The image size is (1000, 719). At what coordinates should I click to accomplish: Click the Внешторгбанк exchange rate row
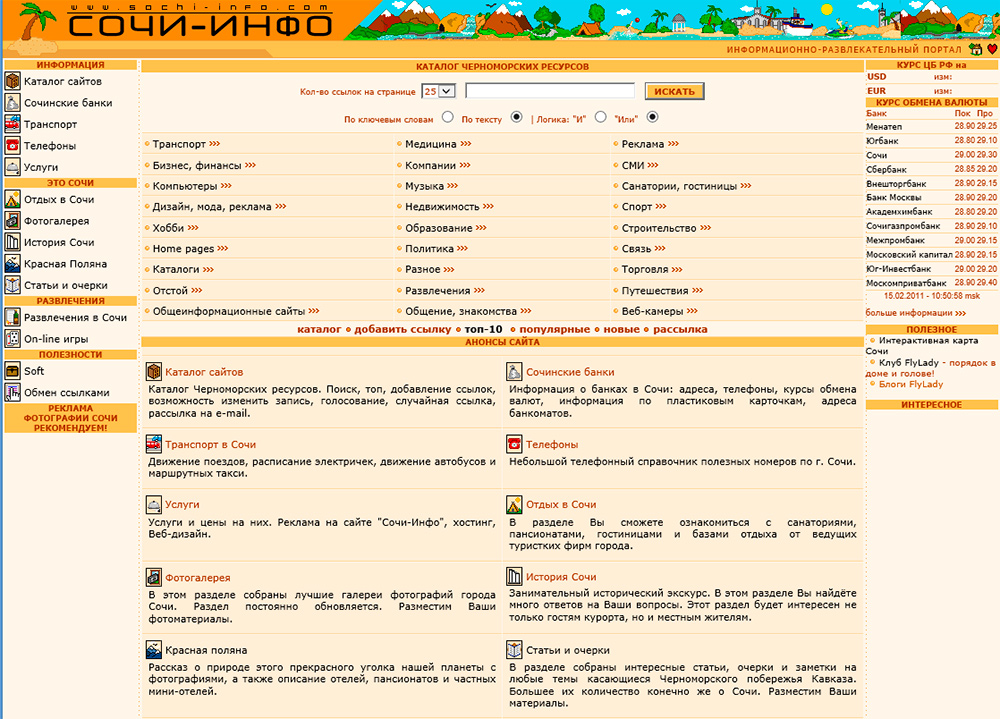pos(931,183)
